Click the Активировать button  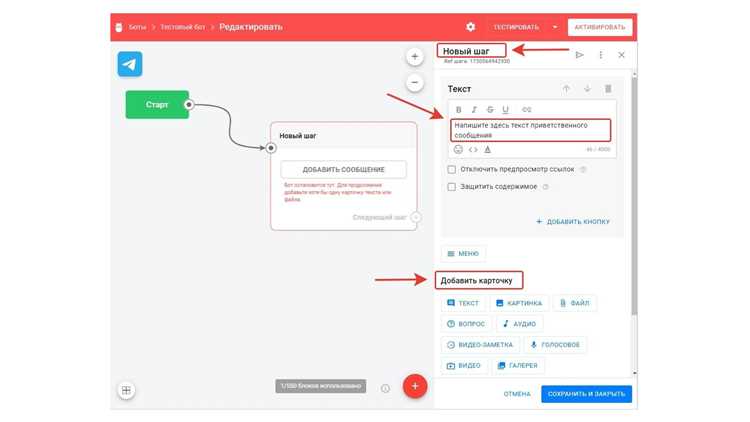tap(600, 27)
